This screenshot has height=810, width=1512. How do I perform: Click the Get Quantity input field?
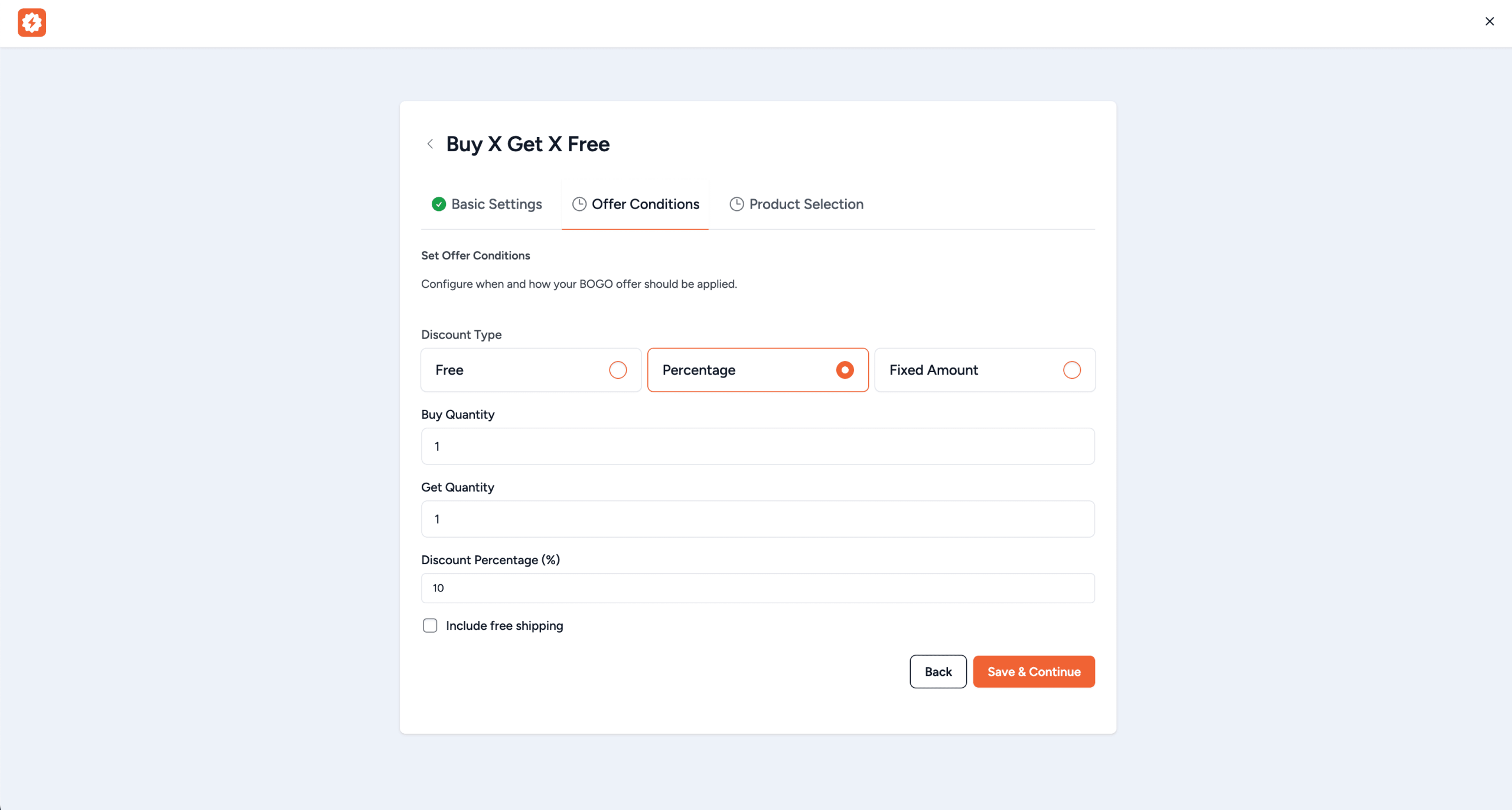(x=758, y=519)
